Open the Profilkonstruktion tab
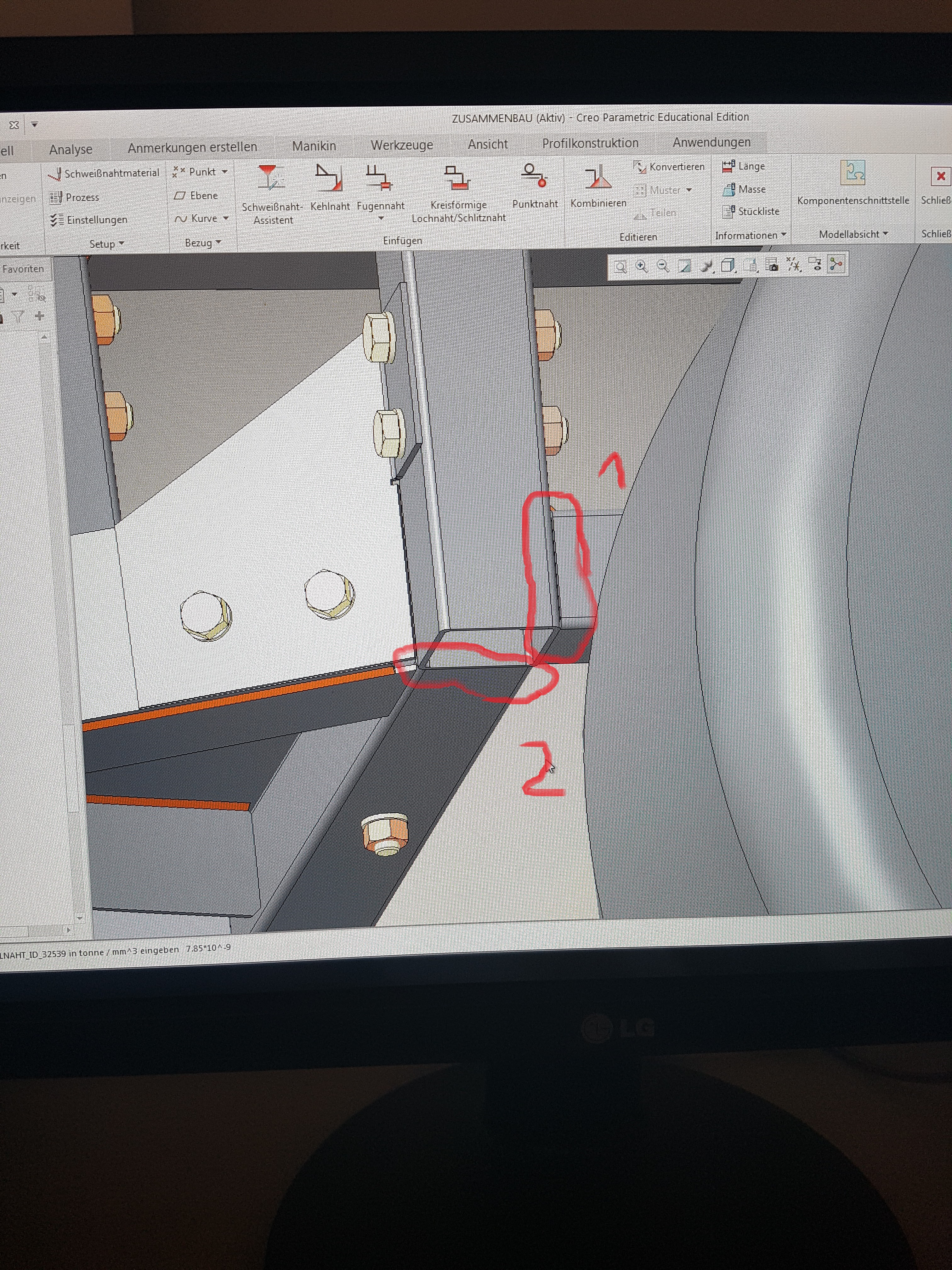Screen dimensions: 952x1270 coord(591,143)
